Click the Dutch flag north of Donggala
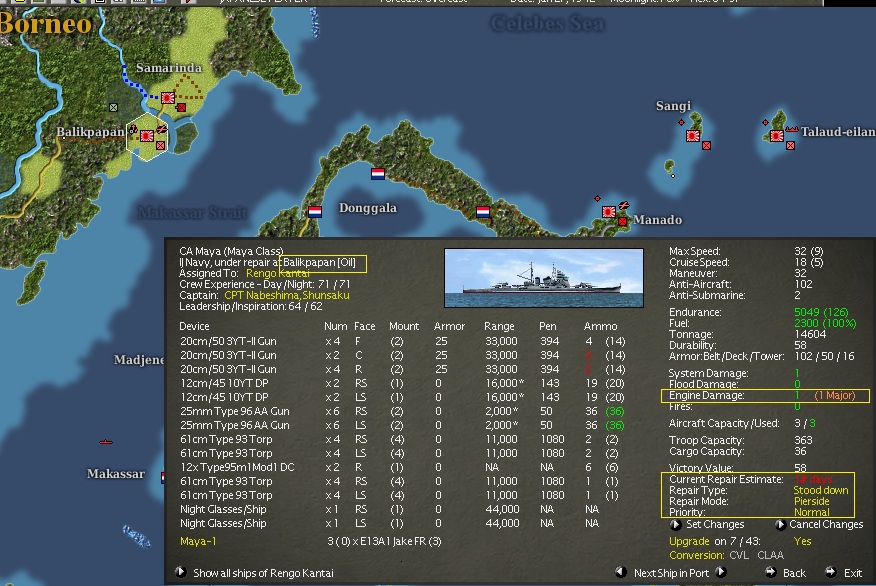The height and width of the screenshot is (586, 876). point(378,174)
